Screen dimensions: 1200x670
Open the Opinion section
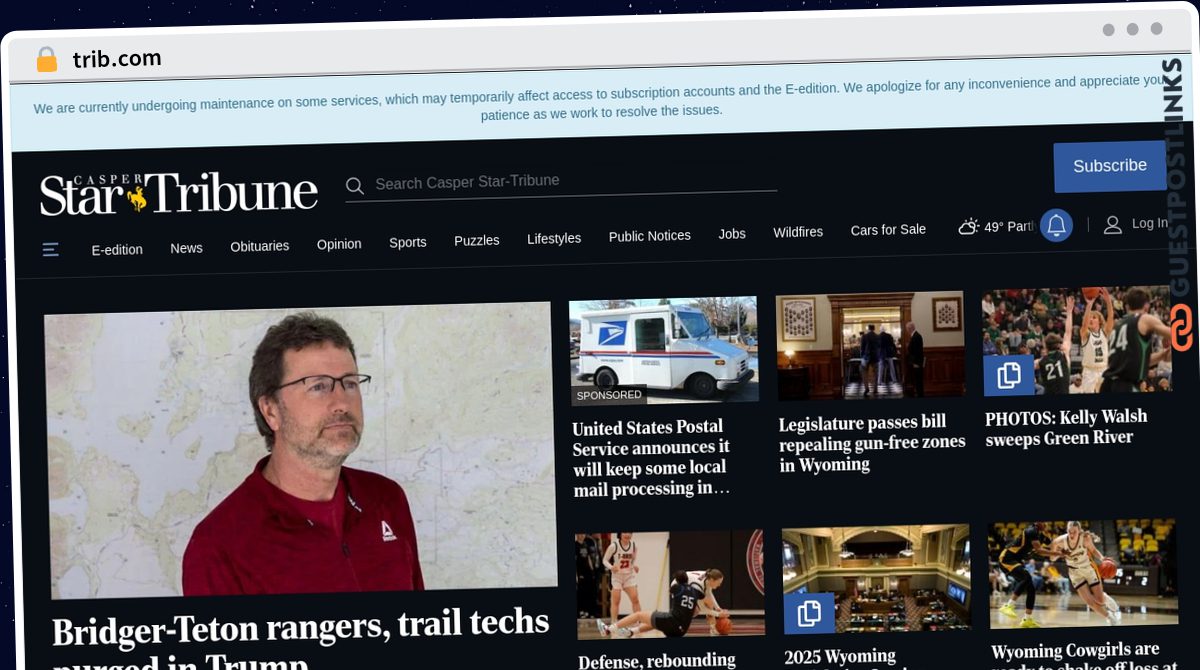tap(339, 243)
